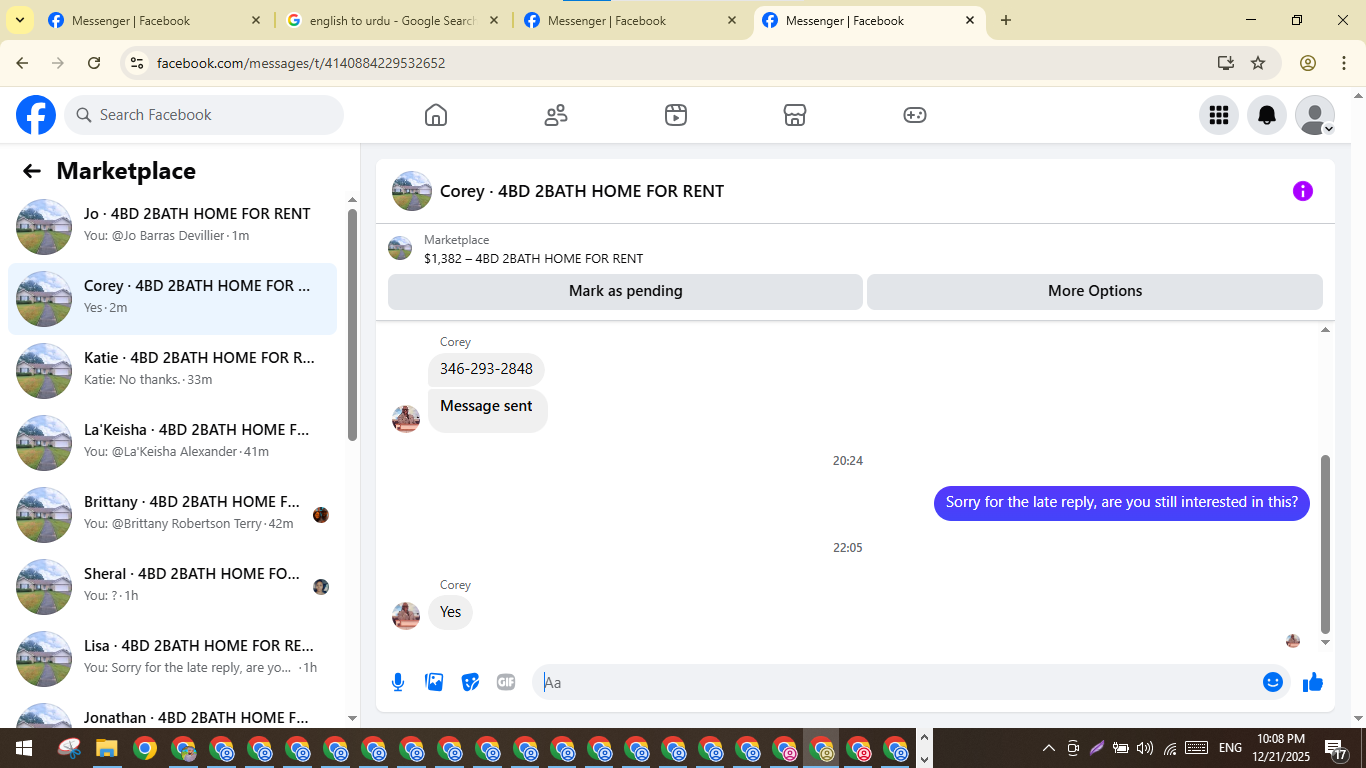The width and height of the screenshot is (1366, 768).
Task: Open the More Options menu
Action: pos(1095,291)
